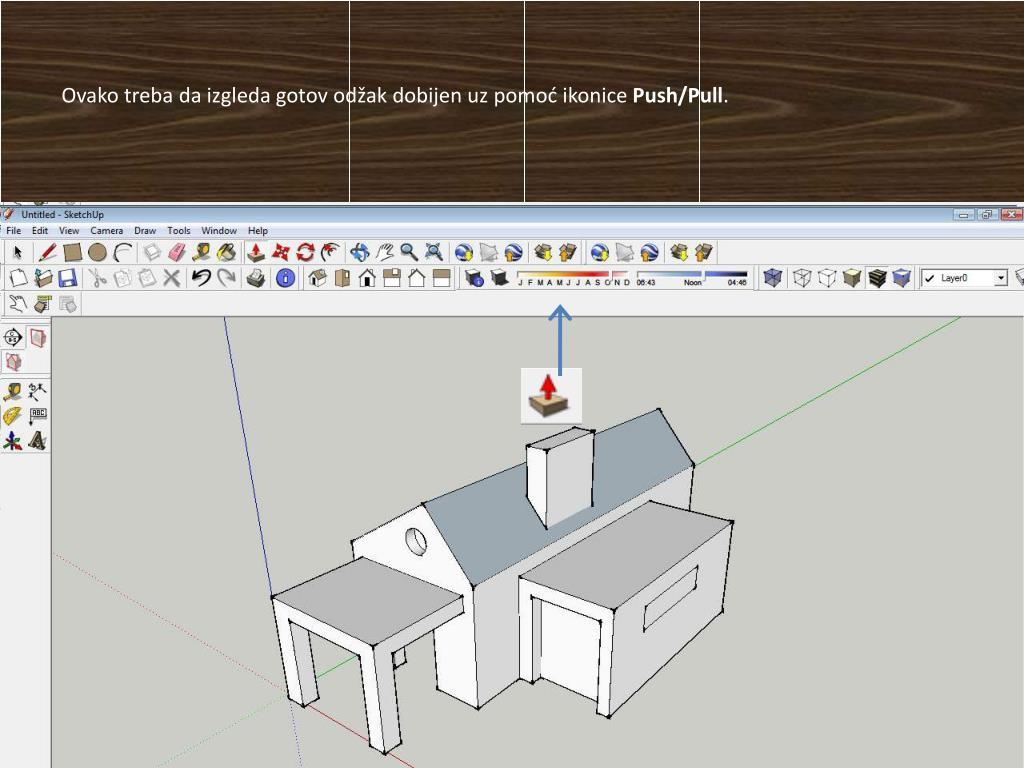Screen dimensions: 1024x768
Task: Open the Component Attributes icon
Action: click(68, 304)
